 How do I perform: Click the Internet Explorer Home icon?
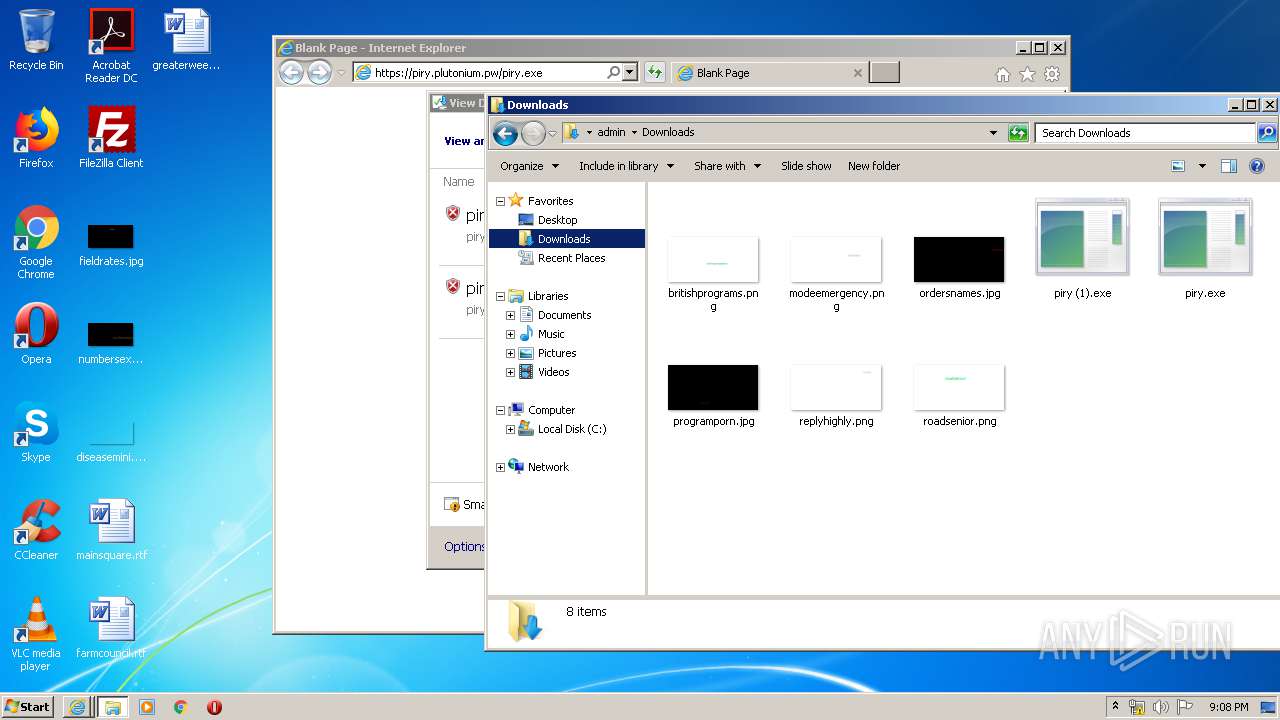pos(1003,74)
